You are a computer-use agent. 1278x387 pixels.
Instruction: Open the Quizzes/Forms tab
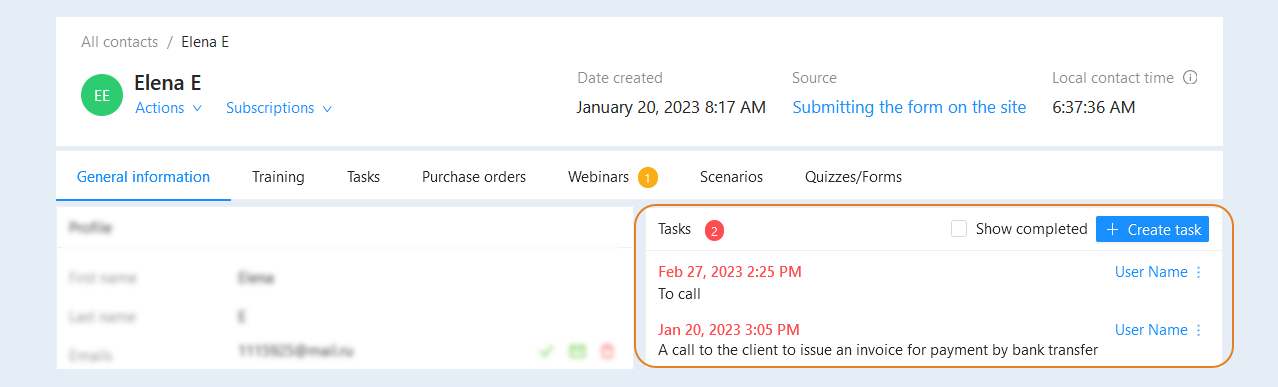853,177
